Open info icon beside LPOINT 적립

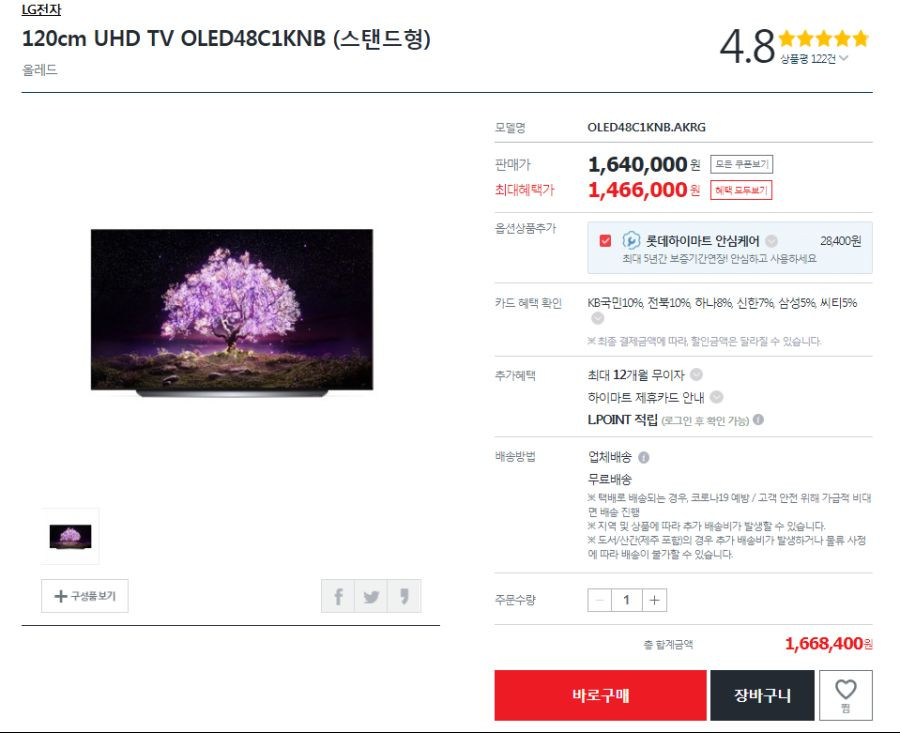coord(758,420)
